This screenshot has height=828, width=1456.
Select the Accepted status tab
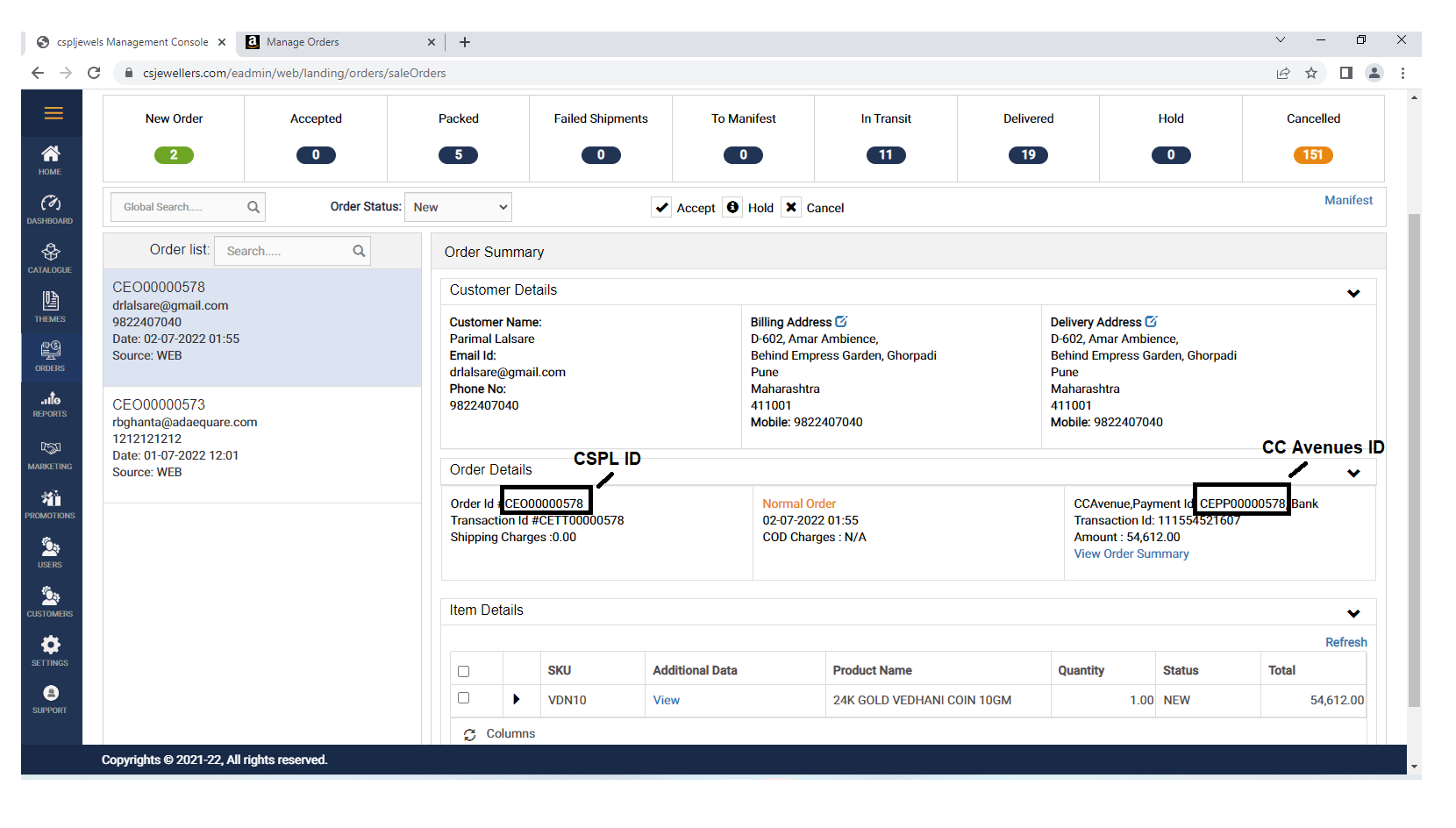(316, 138)
